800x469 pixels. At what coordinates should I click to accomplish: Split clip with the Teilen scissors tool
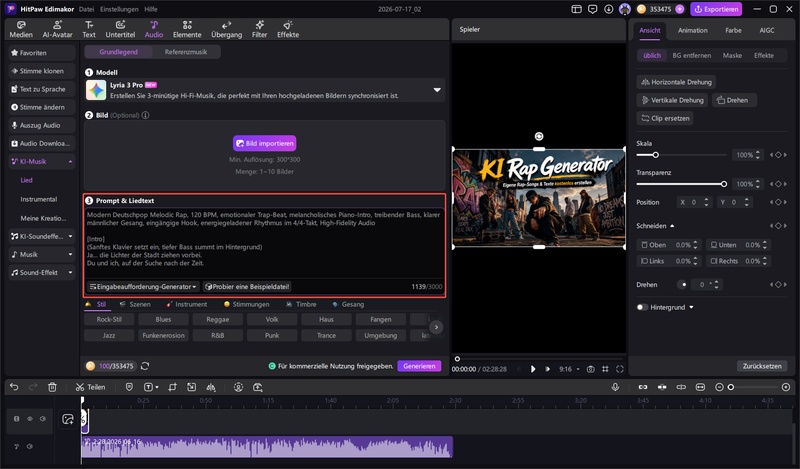point(90,387)
